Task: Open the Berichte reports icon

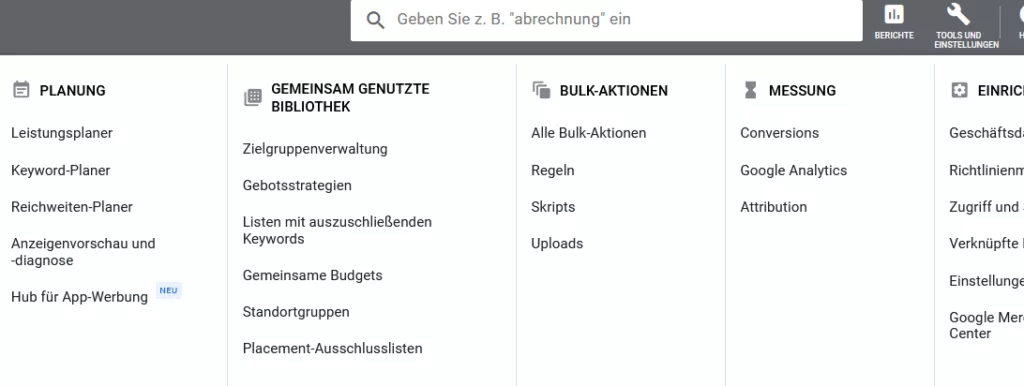Action: click(x=893, y=14)
